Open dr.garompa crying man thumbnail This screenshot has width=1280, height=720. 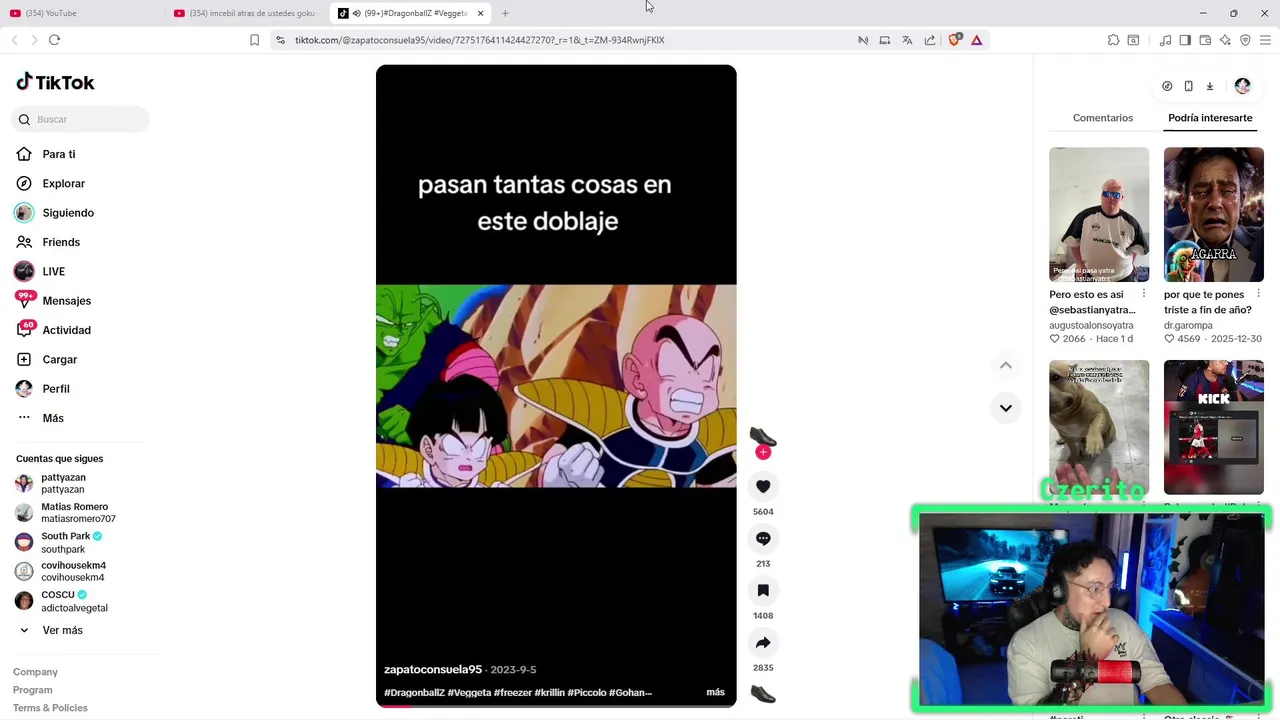tap(1213, 214)
